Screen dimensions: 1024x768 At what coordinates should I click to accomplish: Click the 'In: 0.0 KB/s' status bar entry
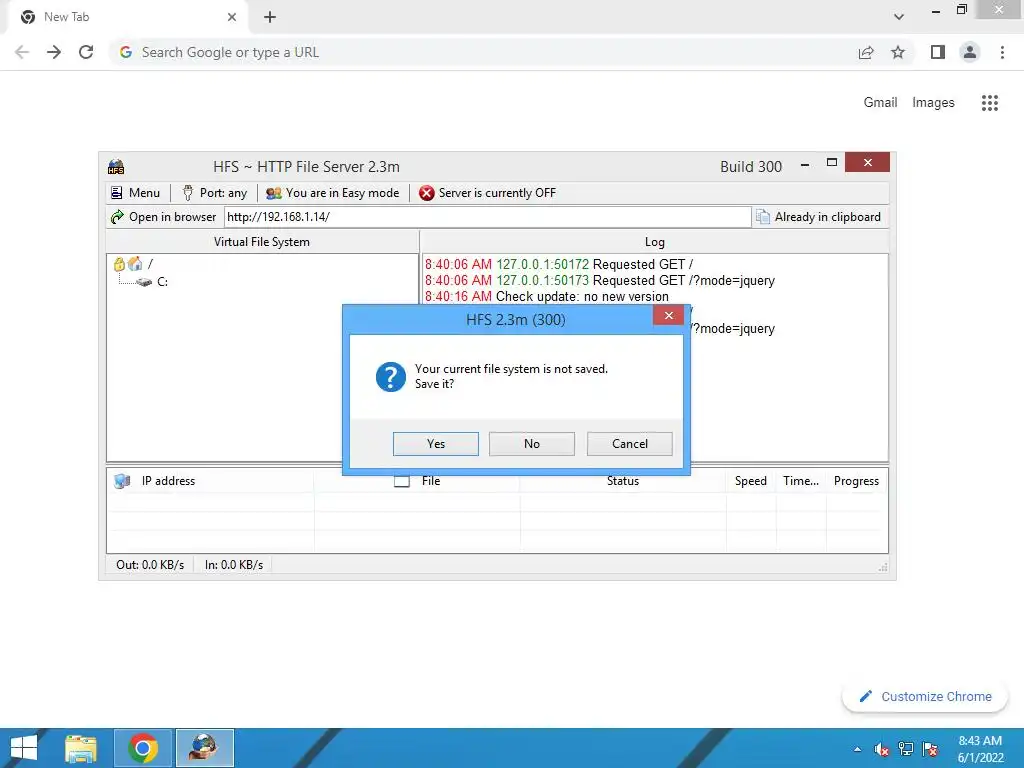click(x=234, y=565)
